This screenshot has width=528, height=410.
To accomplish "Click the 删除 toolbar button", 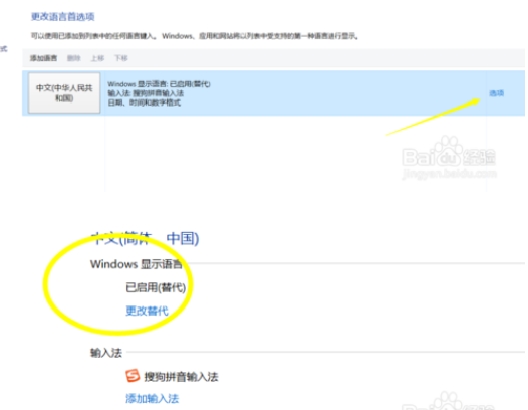I will (x=73, y=58).
